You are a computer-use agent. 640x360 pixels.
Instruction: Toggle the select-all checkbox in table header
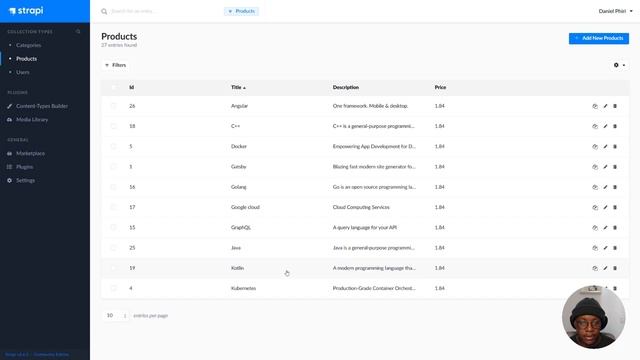(x=113, y=87)
